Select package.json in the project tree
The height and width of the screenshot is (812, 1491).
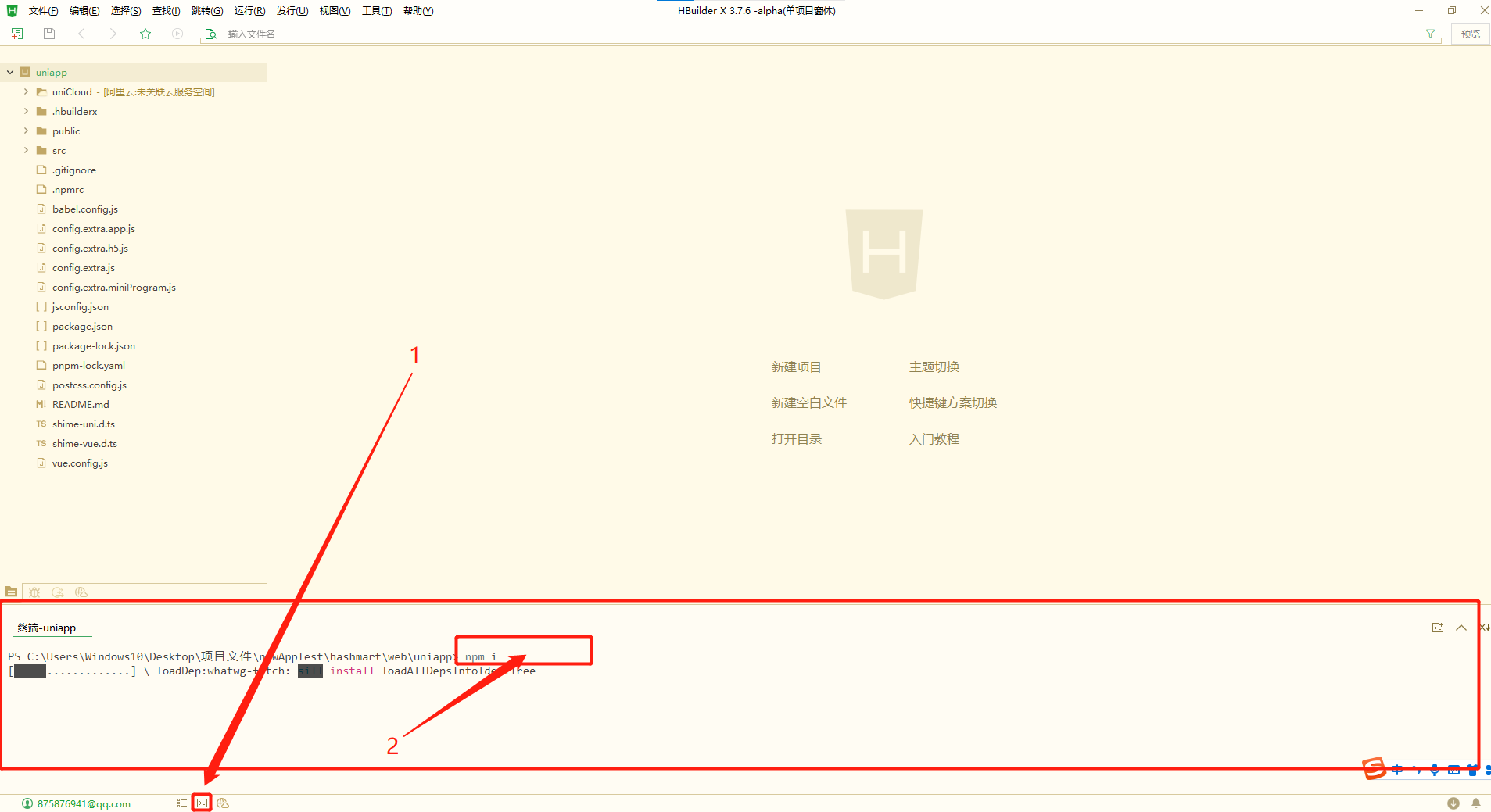pyautogui.click(x=82, y=326)
